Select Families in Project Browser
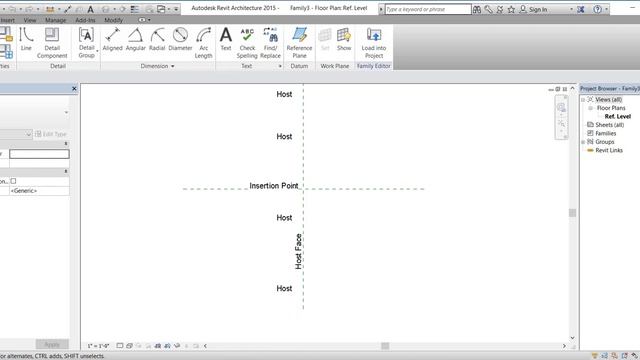 point(605,133)
